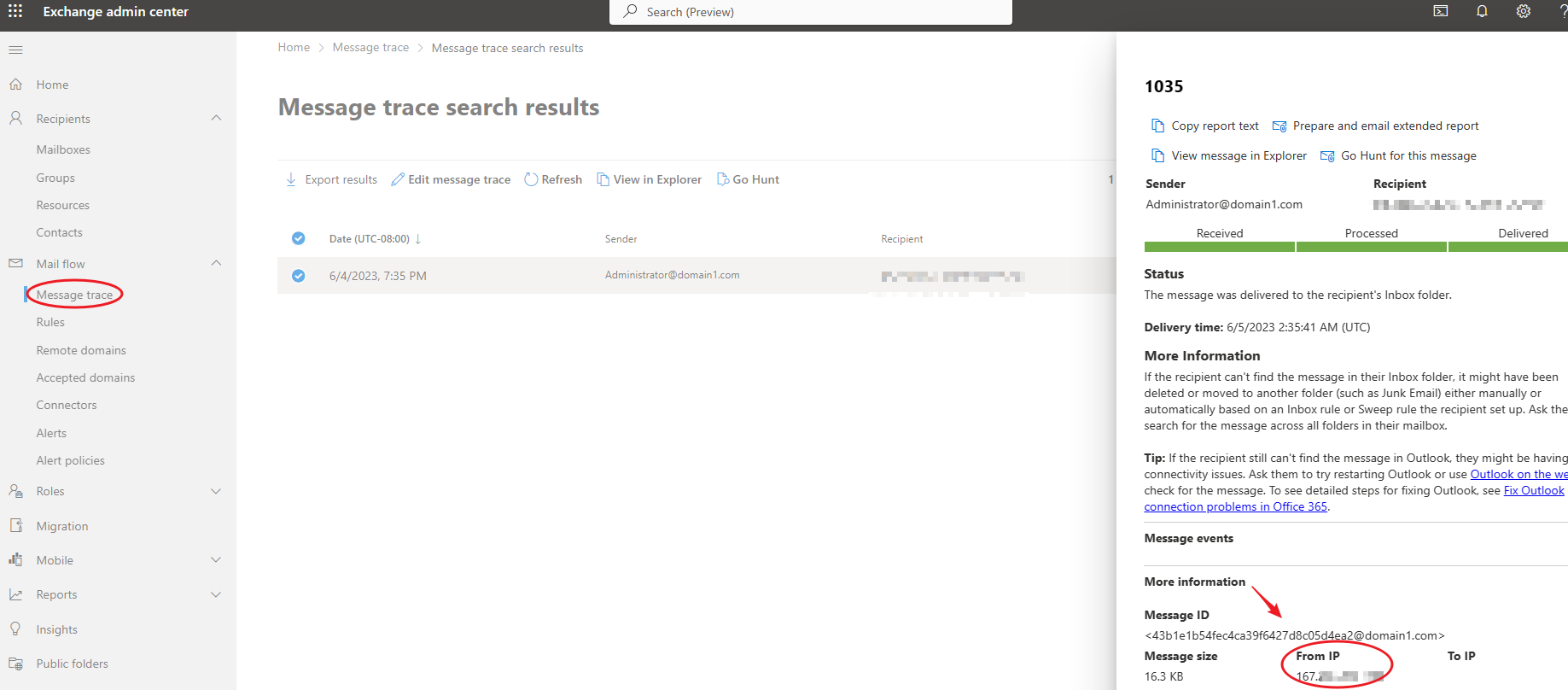
Task: Click the Message ID value text
Action: click(1294, 635)
